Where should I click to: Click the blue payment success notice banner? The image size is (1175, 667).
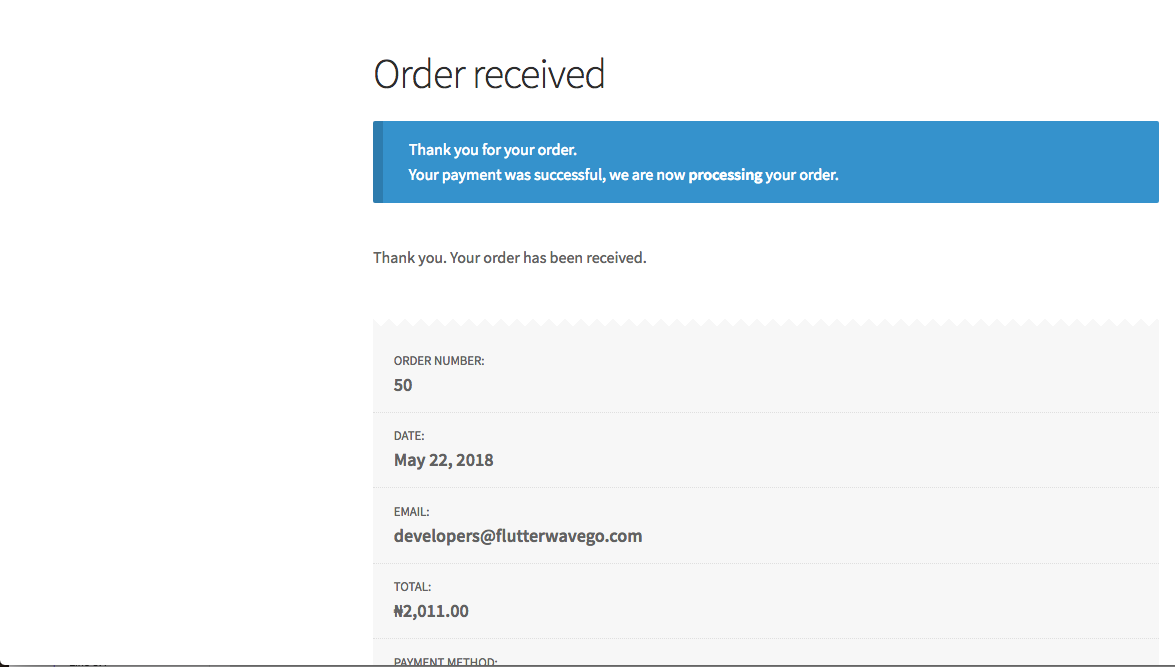pyautogui.click(x=766, y=162)
